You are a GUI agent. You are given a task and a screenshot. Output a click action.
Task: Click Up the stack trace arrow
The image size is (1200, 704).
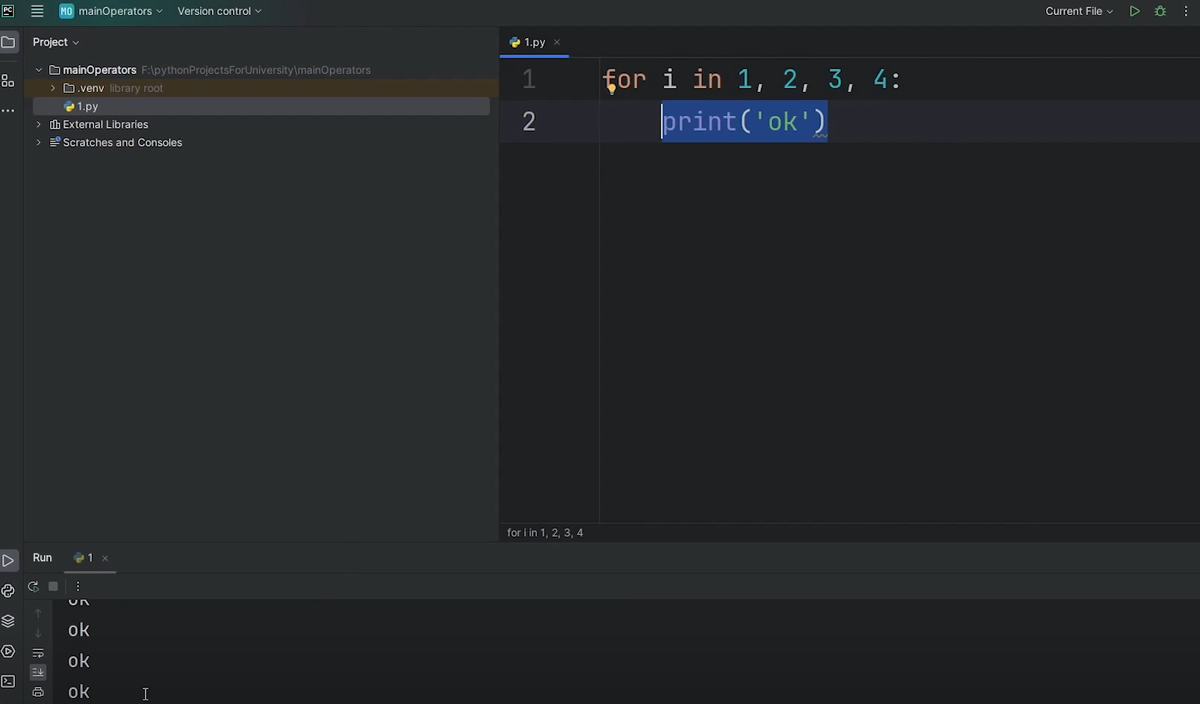point(38,613)
